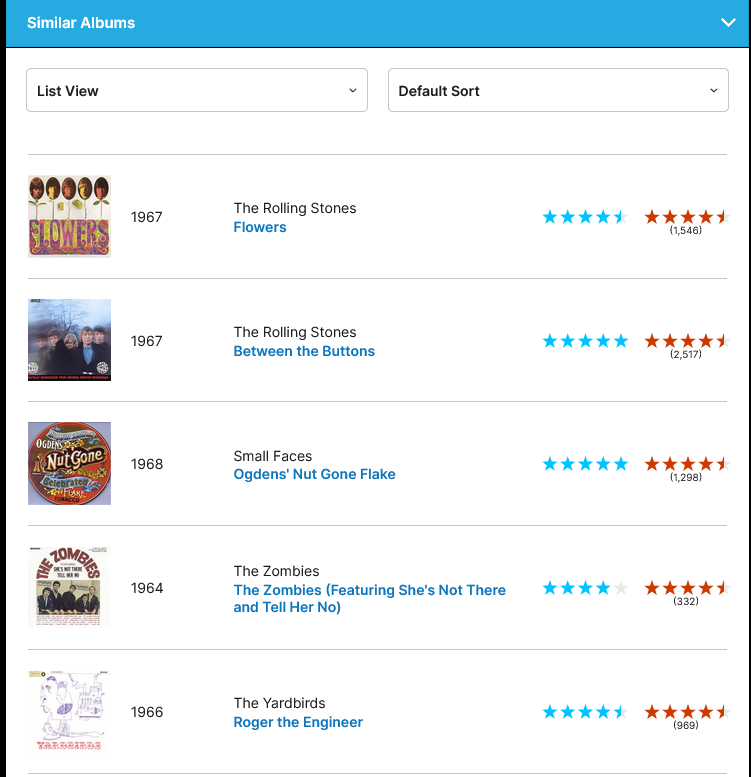Click red user stars for Roger the Engineer
This screenshot has width=751, height=777.
686,712
